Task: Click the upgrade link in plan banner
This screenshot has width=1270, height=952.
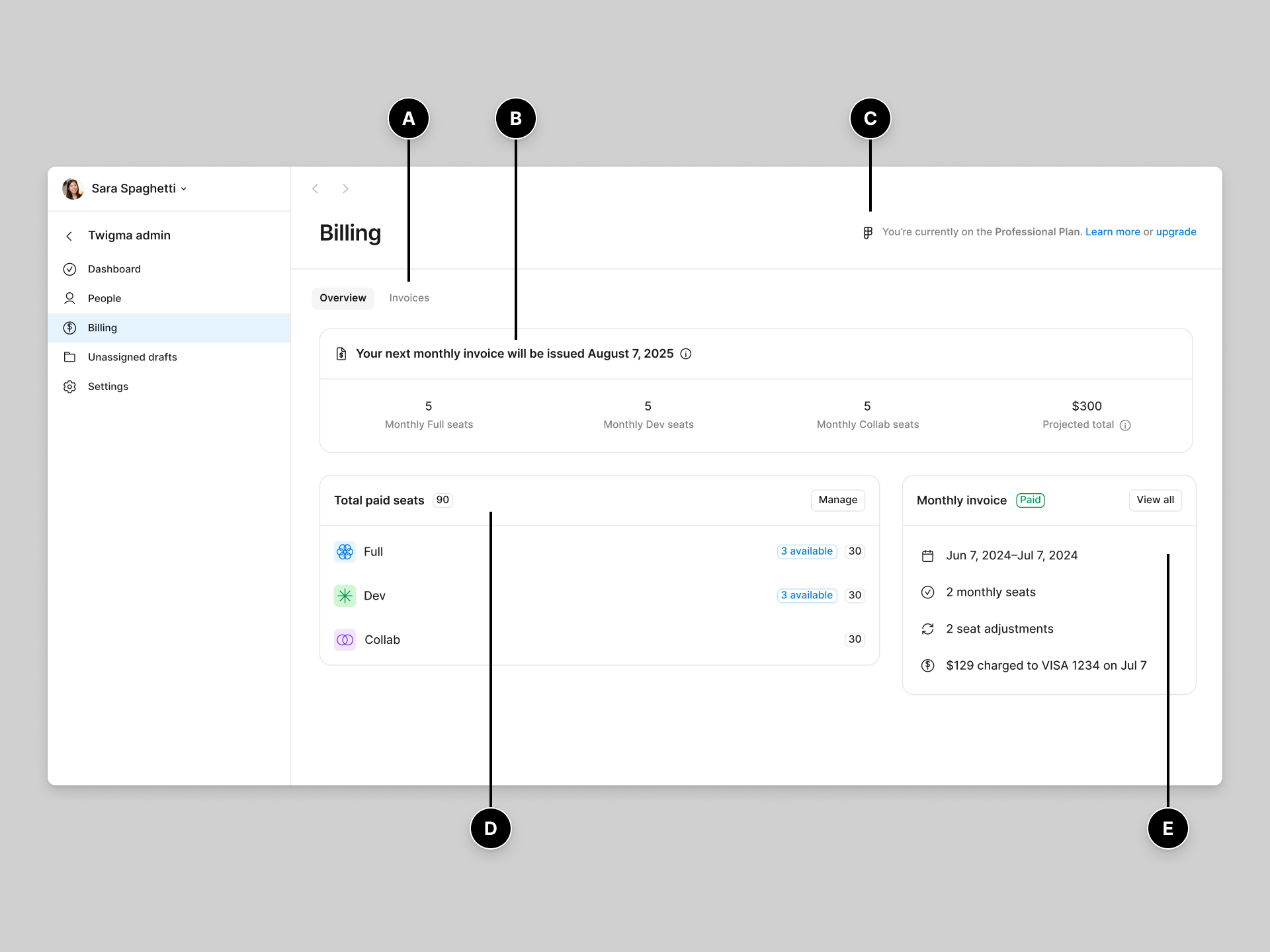Action: pos(1177,232)
